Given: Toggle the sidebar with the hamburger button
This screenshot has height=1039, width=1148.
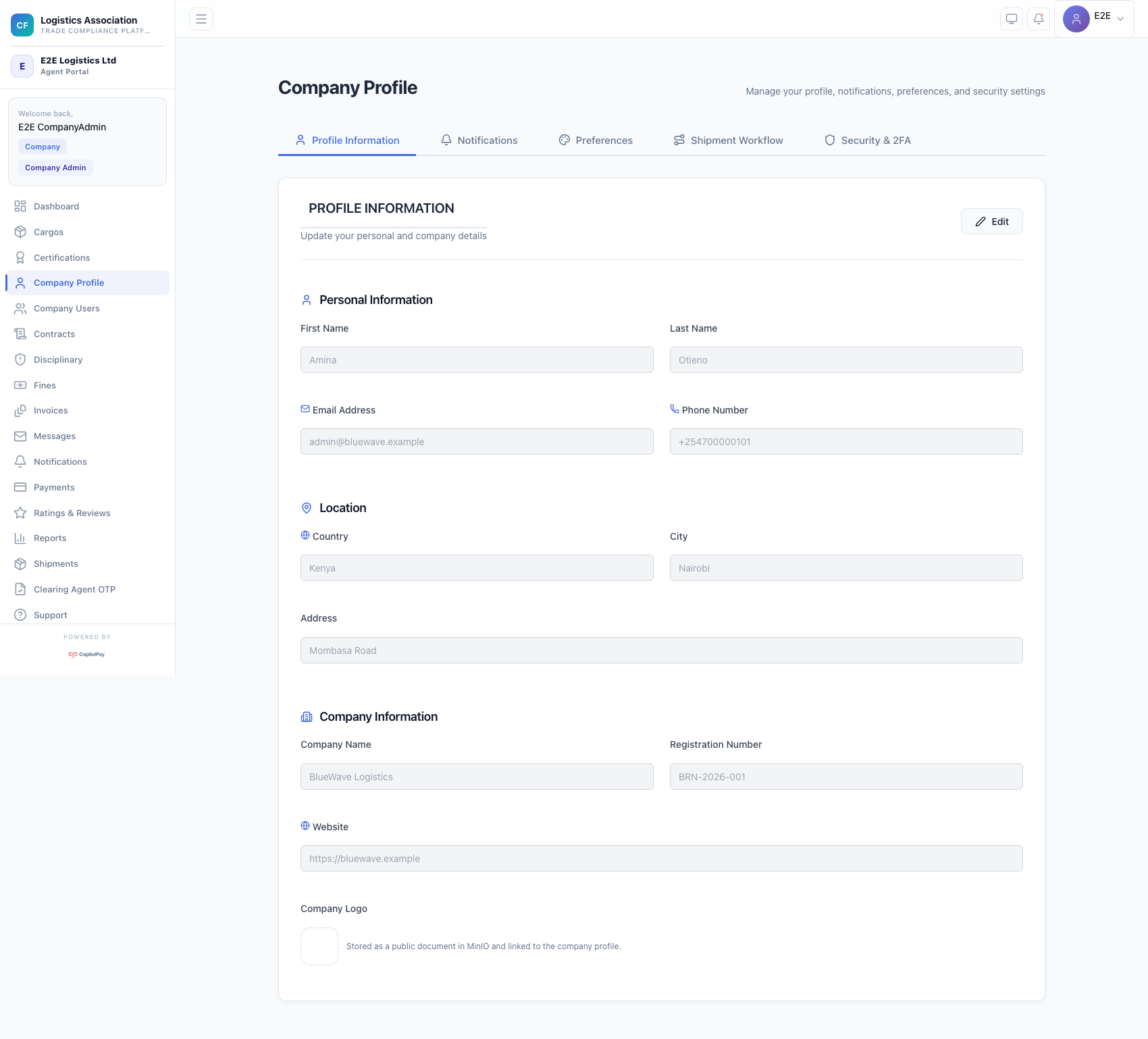Looking at the screenshot, I should point(201,19).
